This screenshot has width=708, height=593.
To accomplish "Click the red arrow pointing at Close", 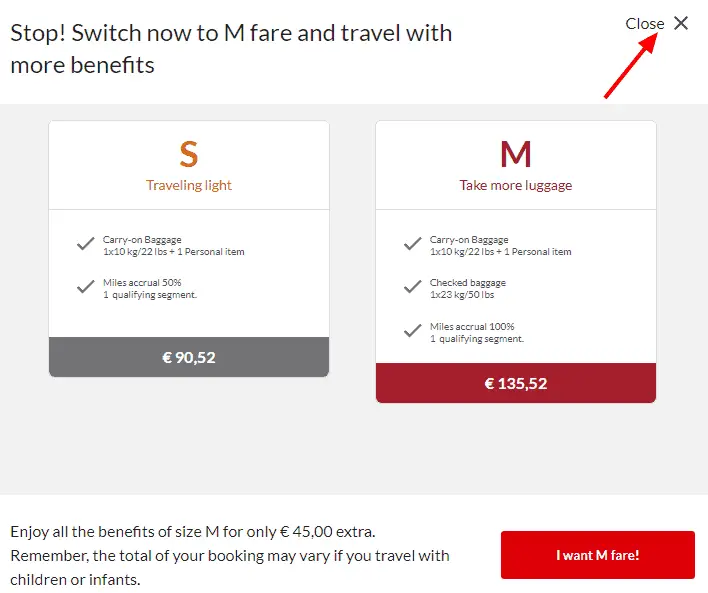I will pos(630,65).
